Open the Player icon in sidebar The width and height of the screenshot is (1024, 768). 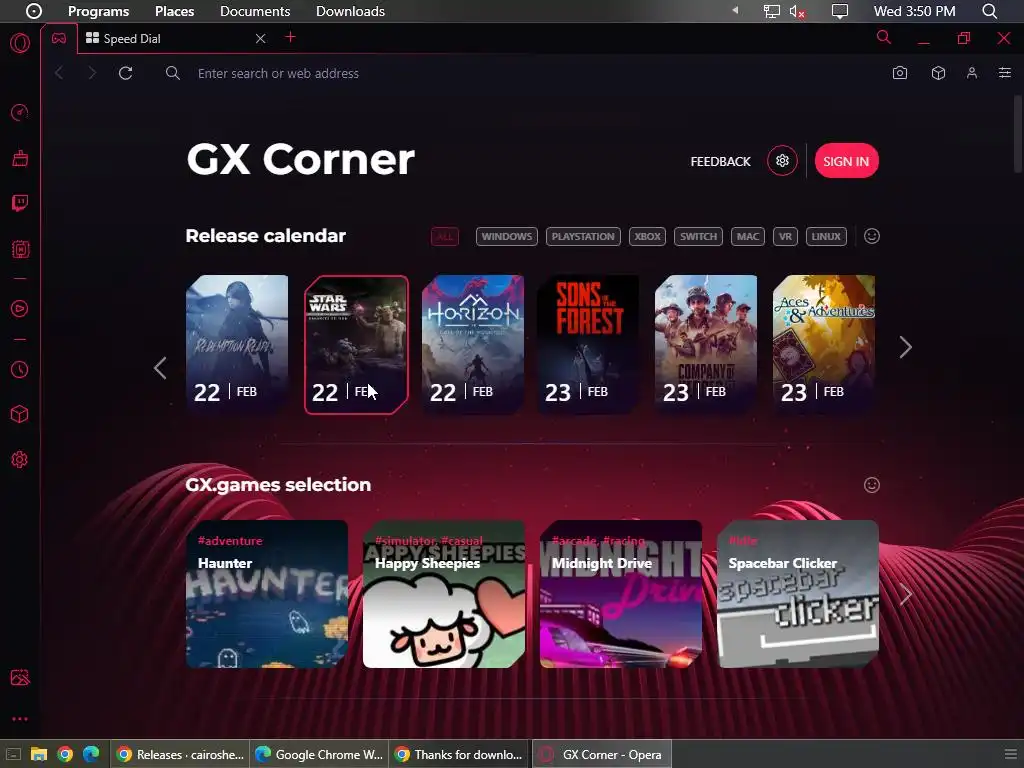20,308
